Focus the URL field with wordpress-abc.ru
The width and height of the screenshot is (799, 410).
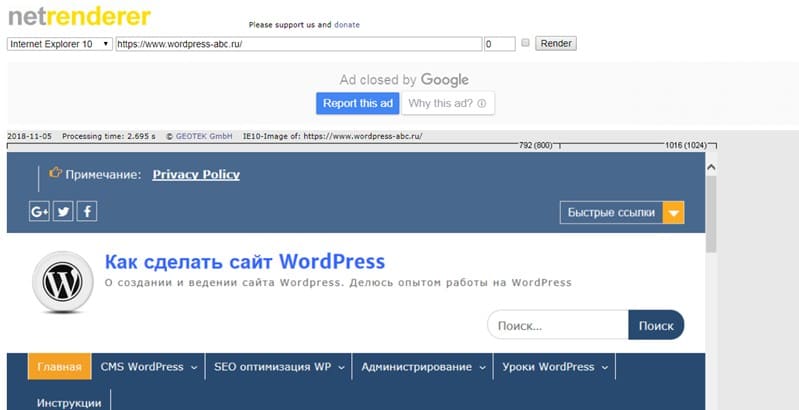tap(299, 44)
